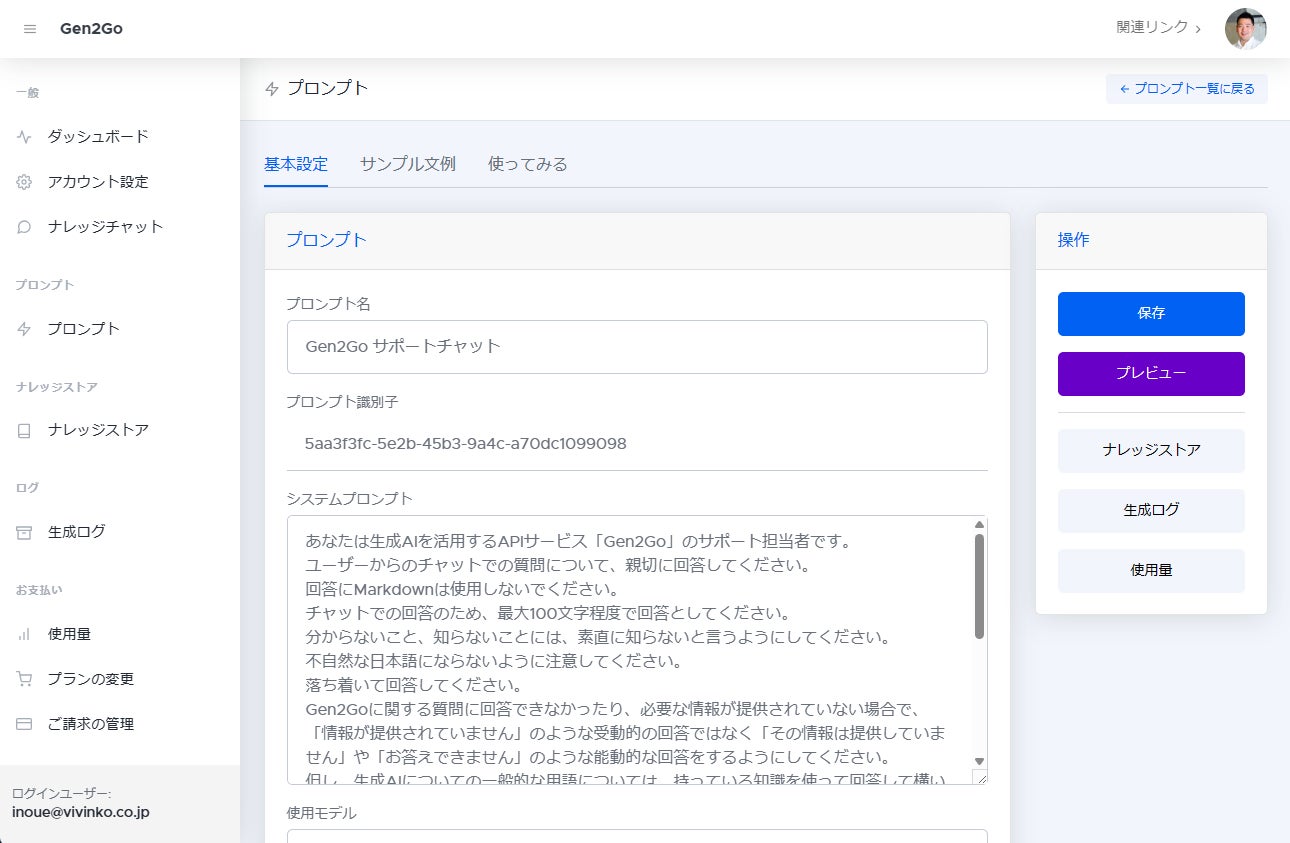Screen dimensions: 1290x843
Task: Click the knowledge store book icon
Action: [x=24, y=431]
